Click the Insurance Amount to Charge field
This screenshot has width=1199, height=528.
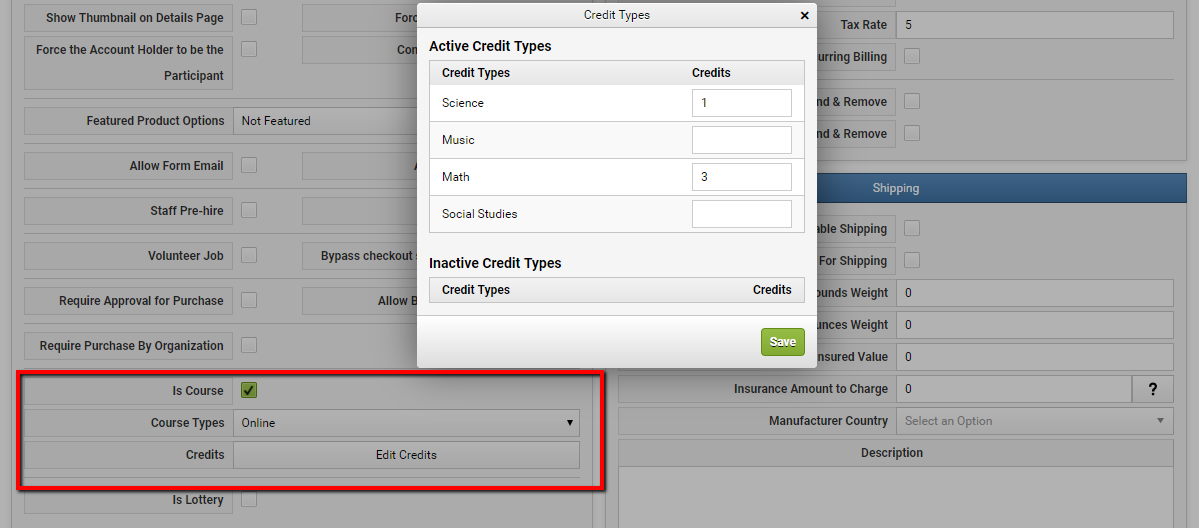point(1013,389)
